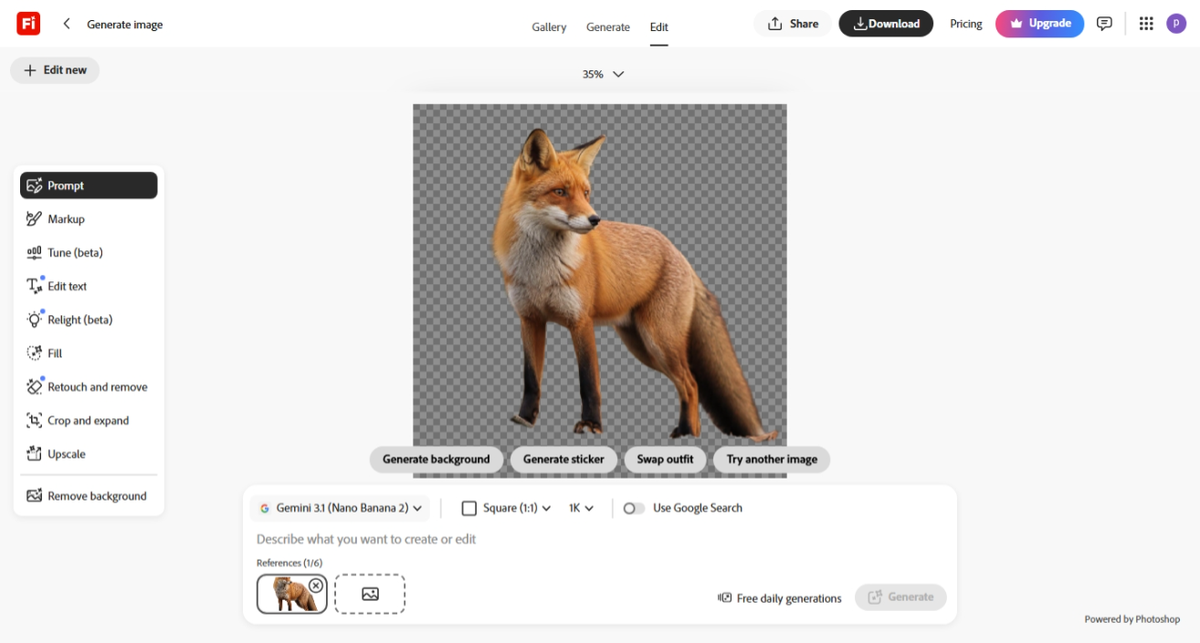This screenshot has height=643, width=1200.
Task: Select the Prompt tool
Action: click(x=89, y=185)
